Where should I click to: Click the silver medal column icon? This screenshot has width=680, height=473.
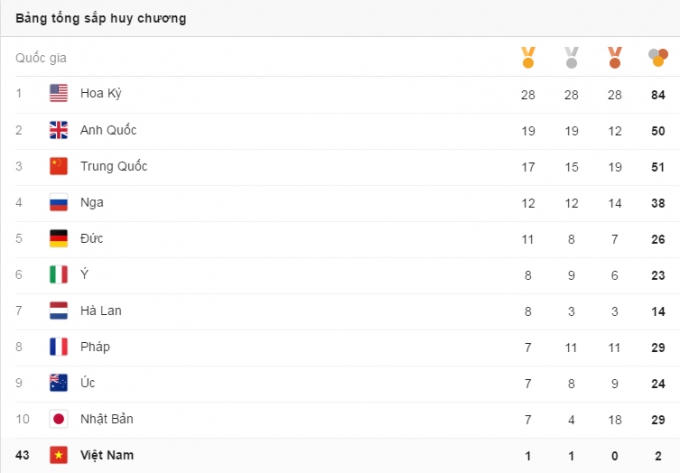(x=571, y=58)
